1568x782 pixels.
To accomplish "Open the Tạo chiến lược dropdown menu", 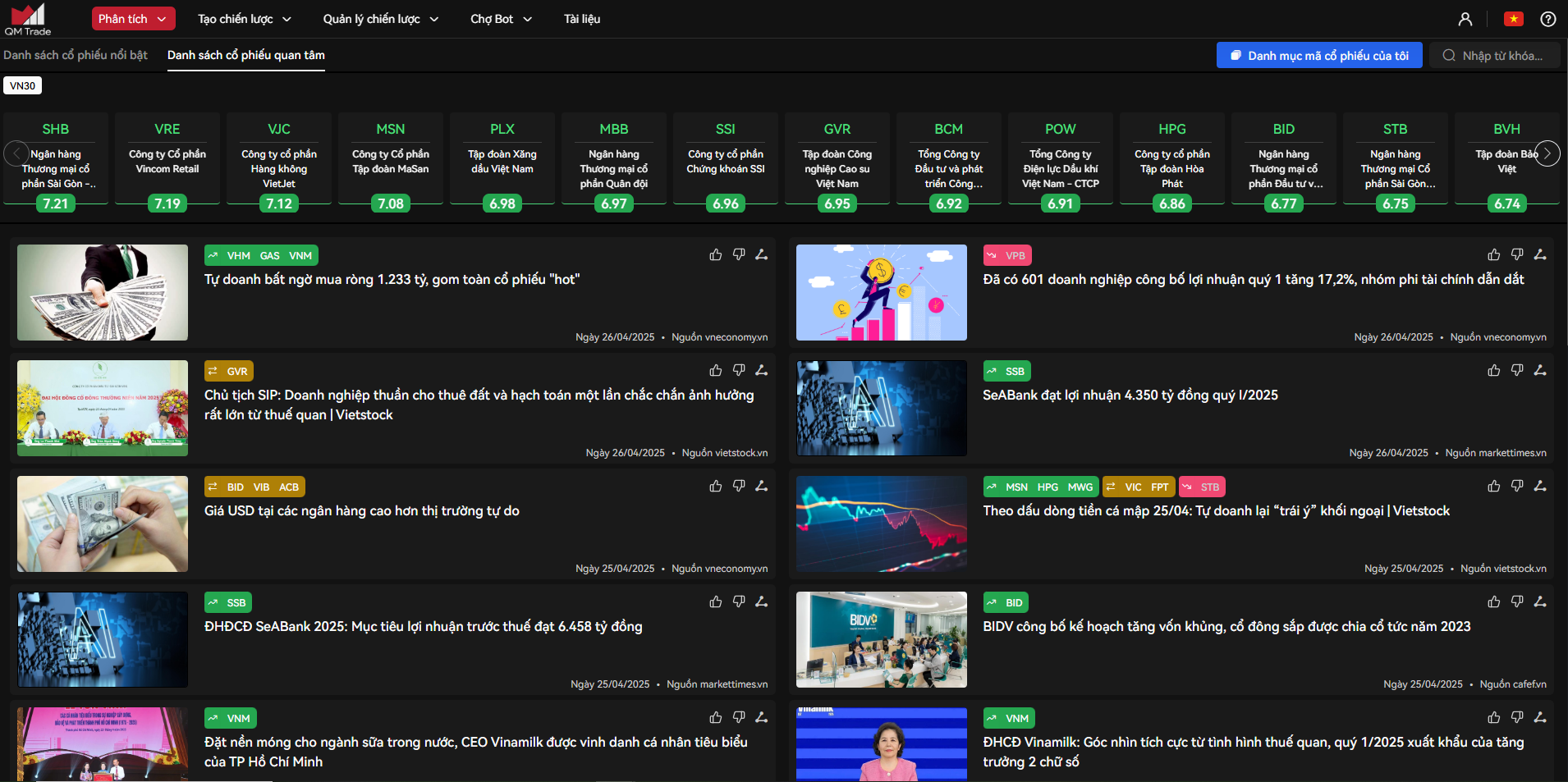I will point(245,19).
